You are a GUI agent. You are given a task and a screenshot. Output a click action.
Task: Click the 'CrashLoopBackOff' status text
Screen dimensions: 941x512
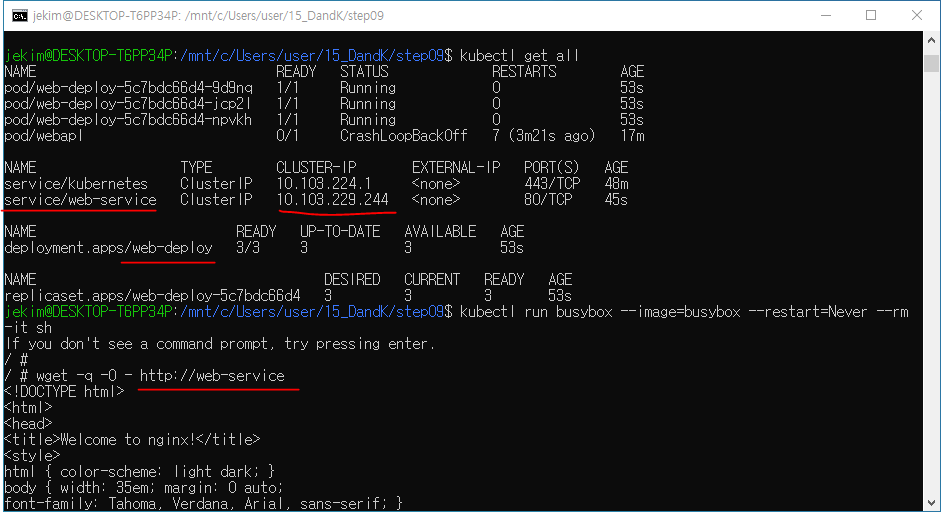(x=404, y=136)
